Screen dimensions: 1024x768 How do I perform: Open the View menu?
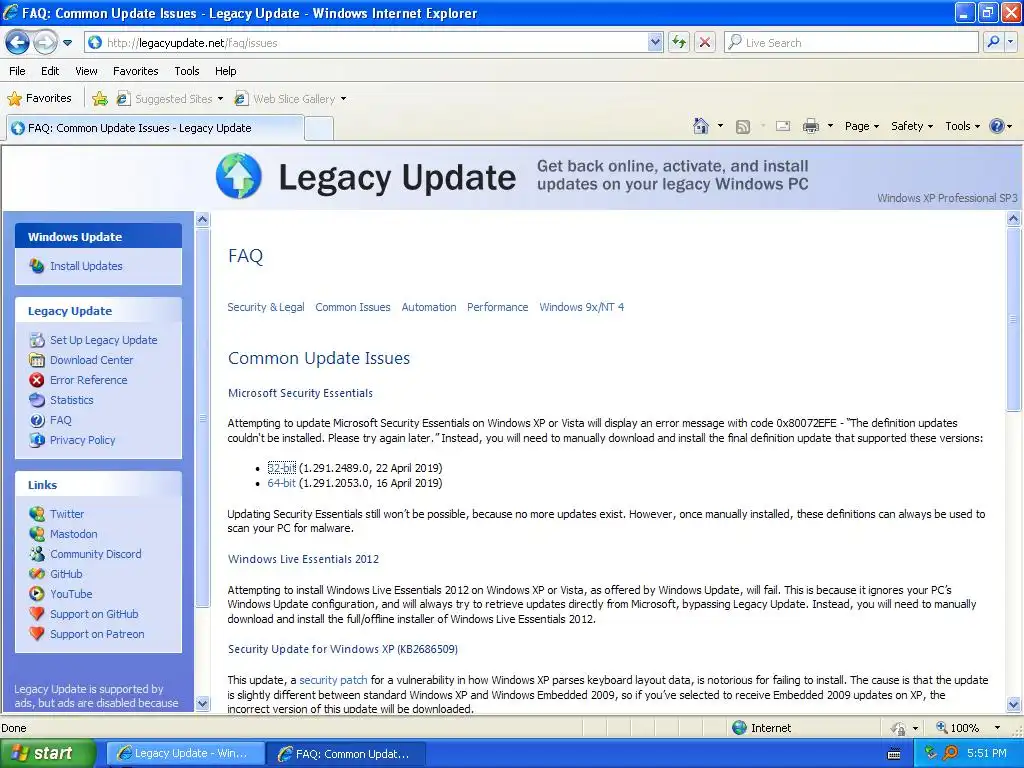[x=86, y=71]
